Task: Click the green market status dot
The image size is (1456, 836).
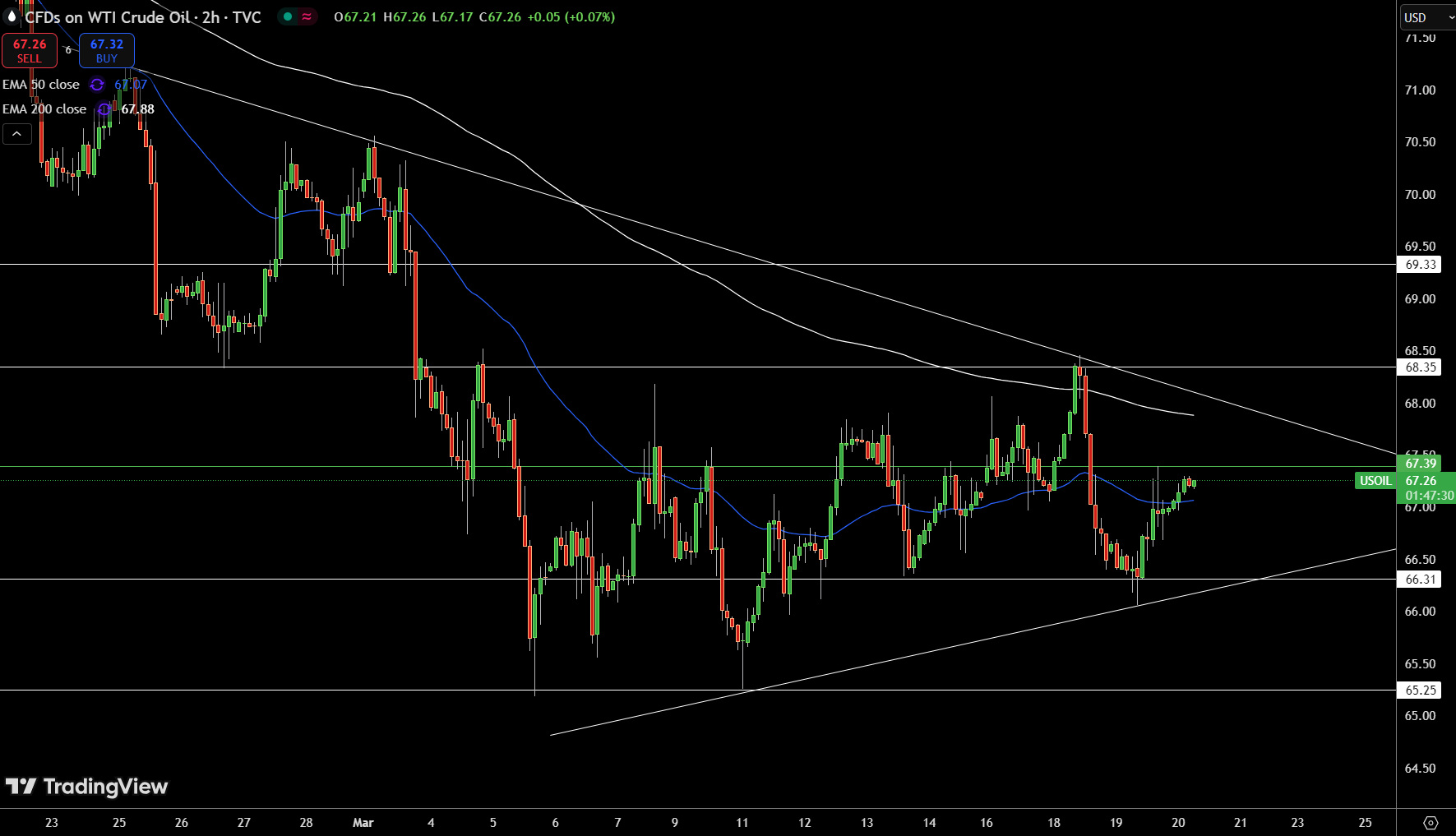Action: pyautogui.click(x=288, y=16)
